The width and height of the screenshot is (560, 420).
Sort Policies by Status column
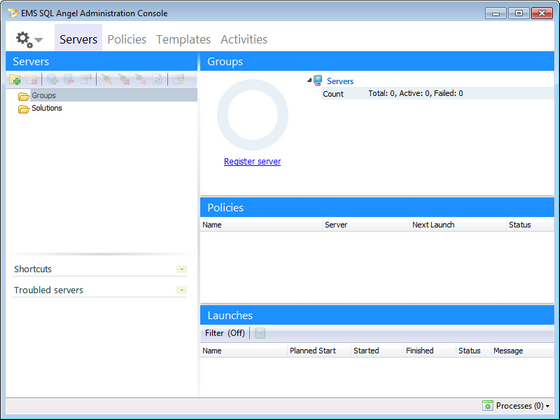[530, 225]
